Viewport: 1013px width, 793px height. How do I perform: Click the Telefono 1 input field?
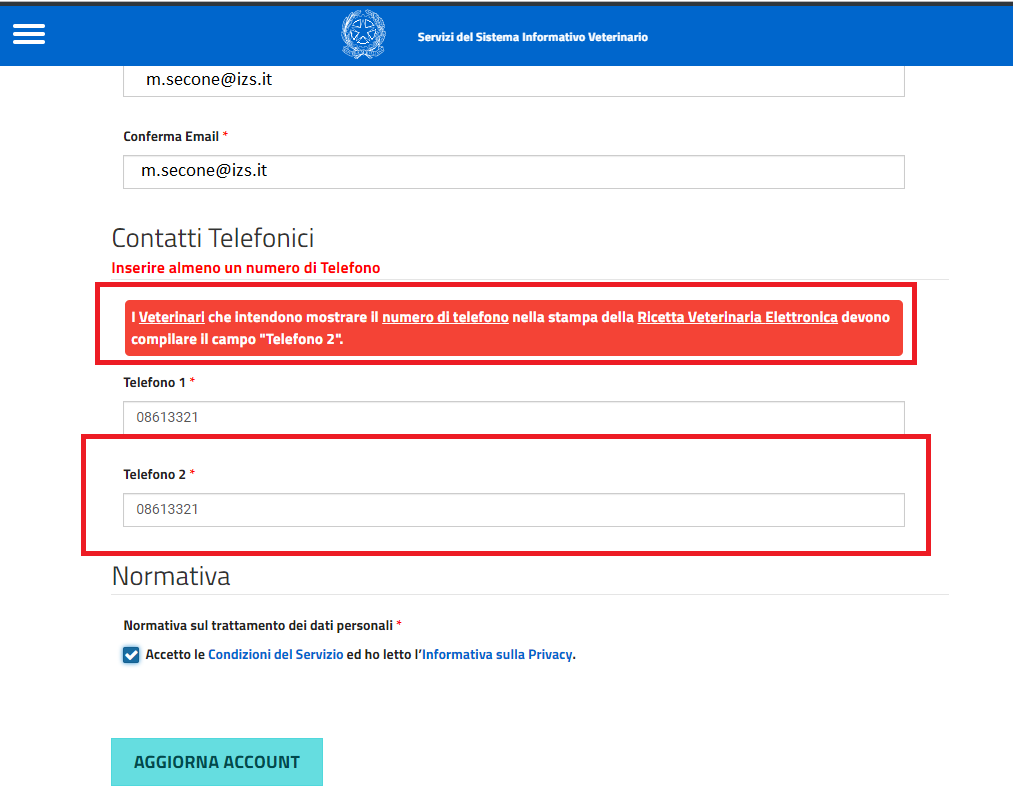click(514, 418)
